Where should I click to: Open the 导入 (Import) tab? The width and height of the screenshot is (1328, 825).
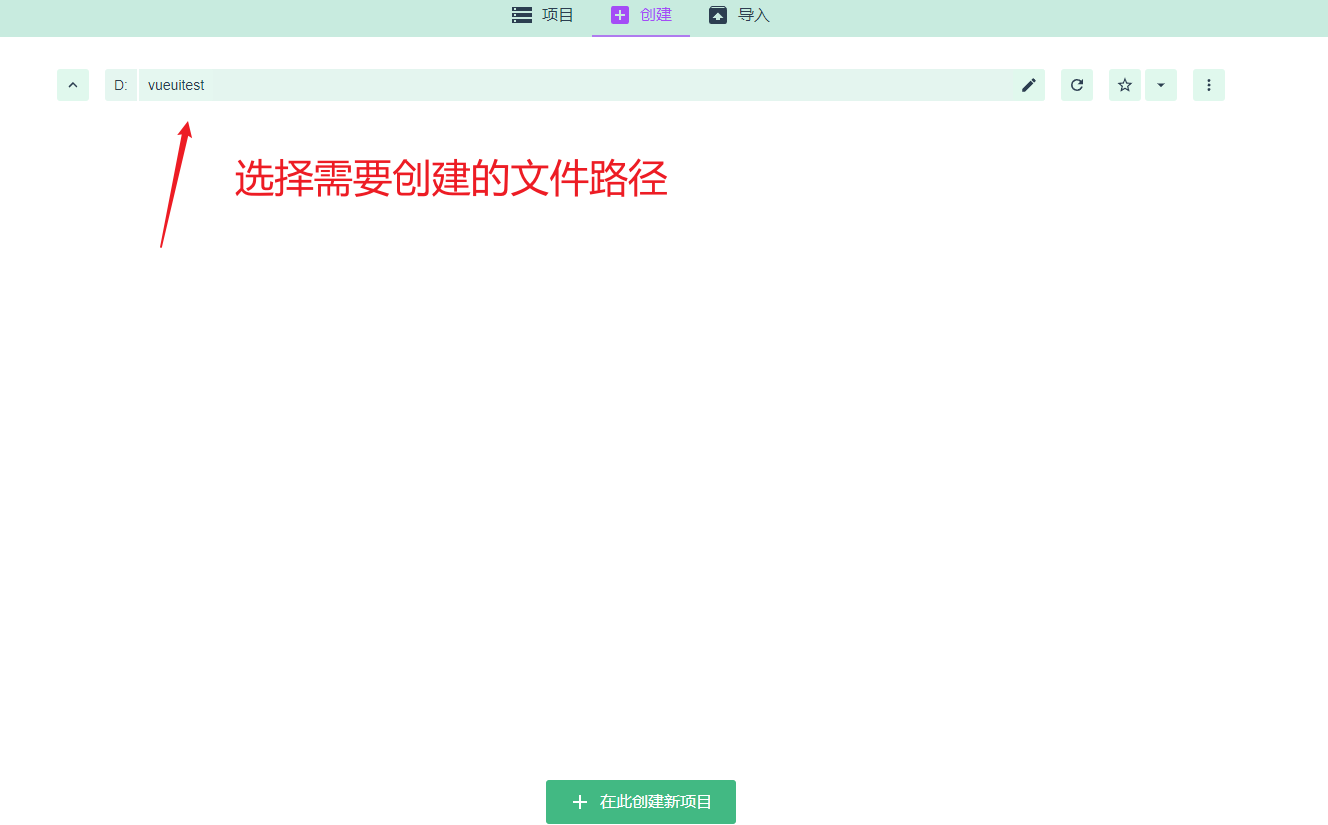pos(739,15)
